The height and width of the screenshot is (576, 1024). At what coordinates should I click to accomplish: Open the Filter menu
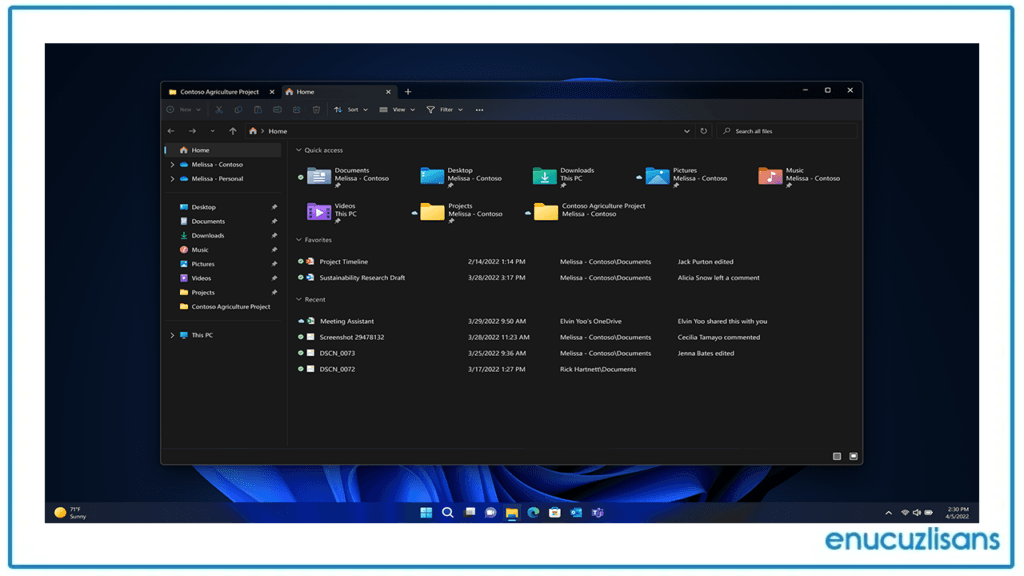point(444,110)
